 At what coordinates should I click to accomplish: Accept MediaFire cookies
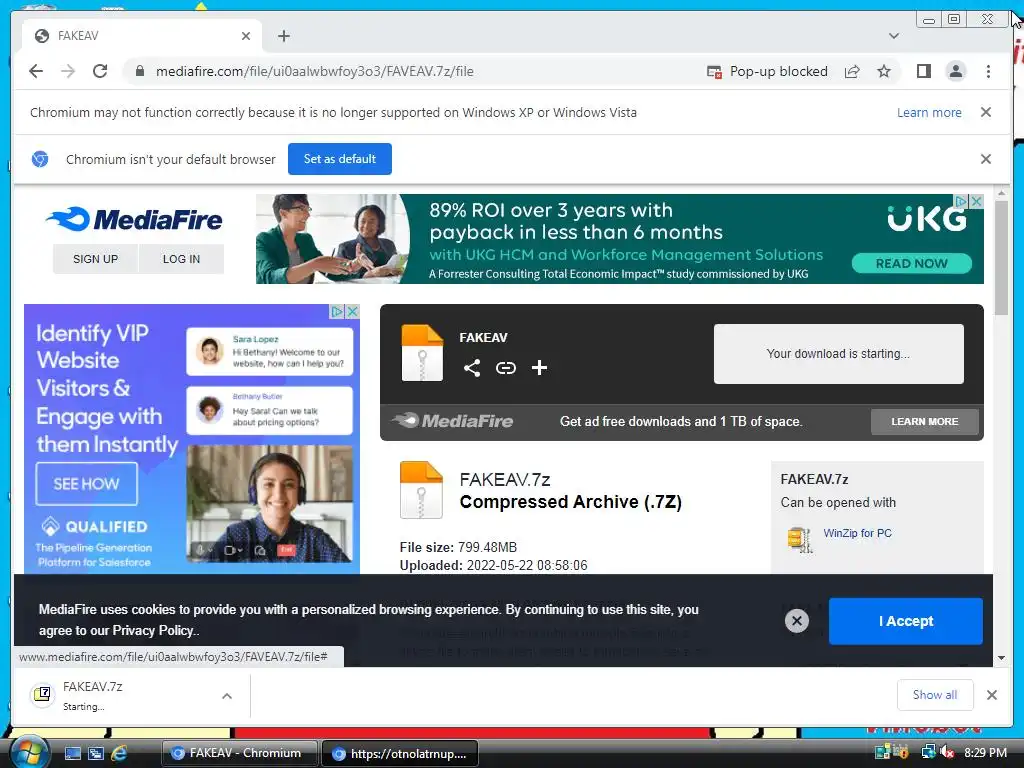[x=906, y=621]
